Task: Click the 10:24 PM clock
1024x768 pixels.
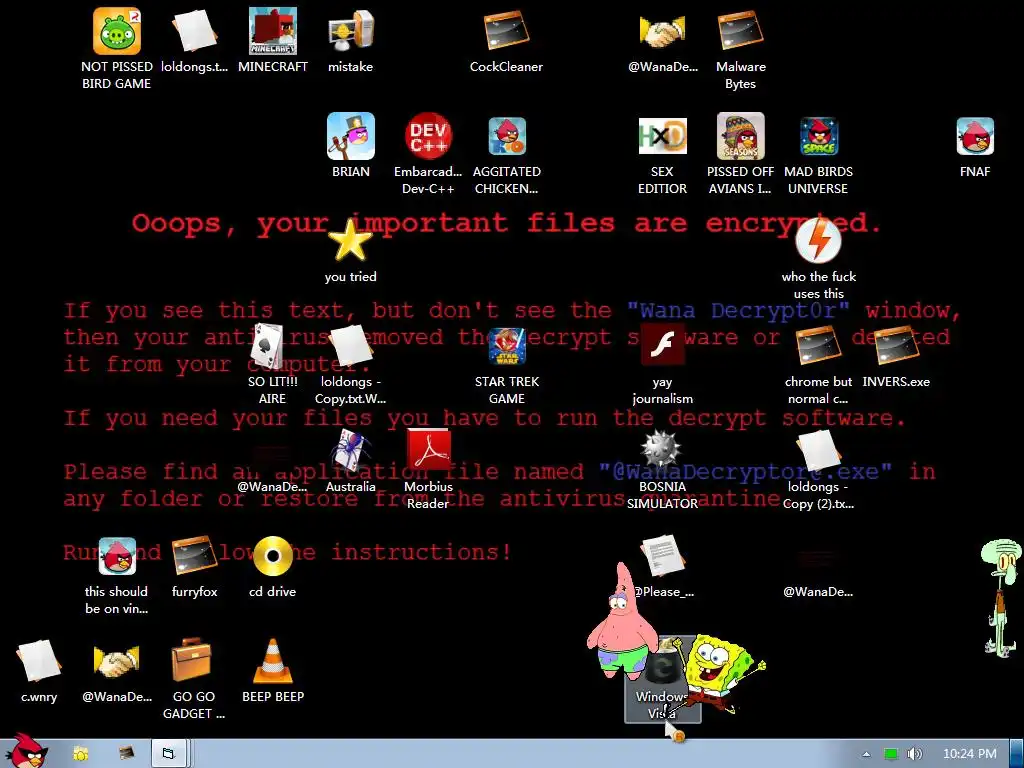Action: (969, 754)
